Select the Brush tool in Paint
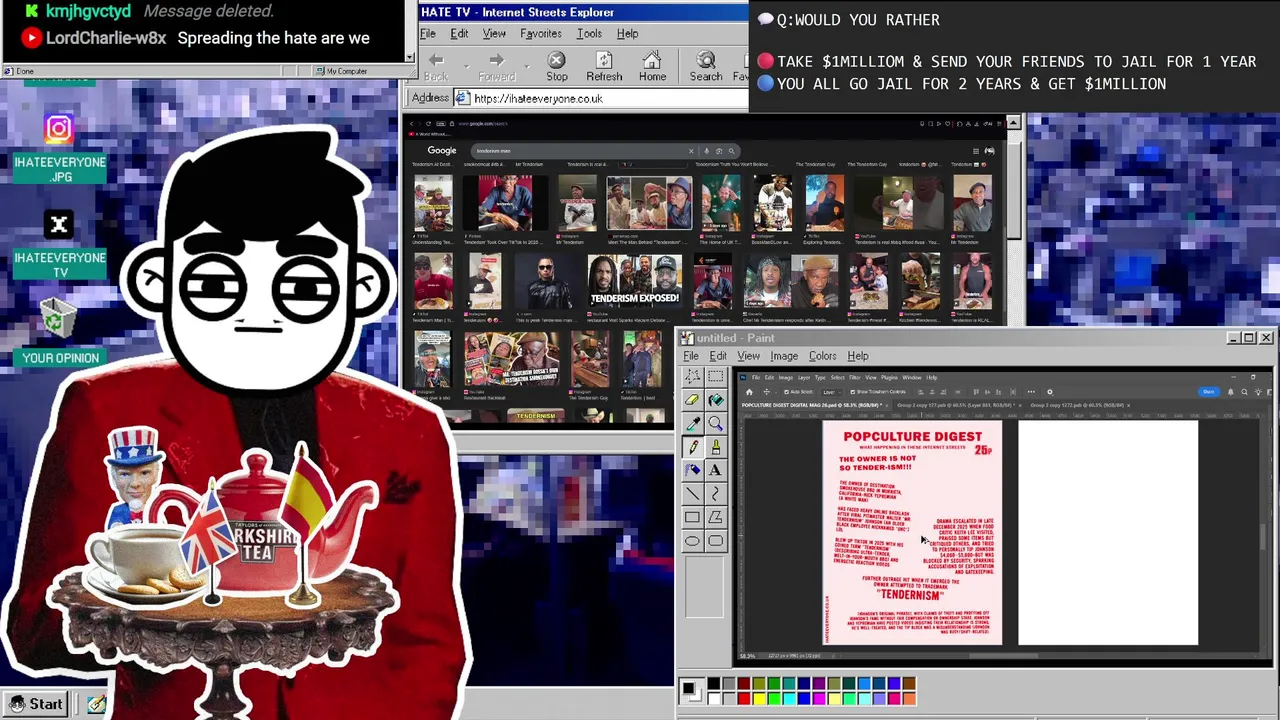 point(715,446)
